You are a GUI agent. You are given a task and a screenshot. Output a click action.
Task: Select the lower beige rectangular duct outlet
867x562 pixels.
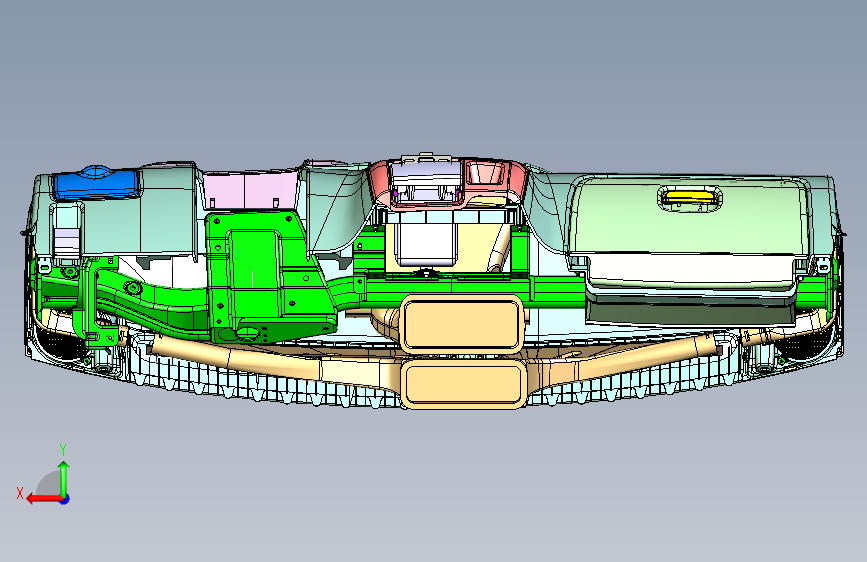click(x=462, y=383)
